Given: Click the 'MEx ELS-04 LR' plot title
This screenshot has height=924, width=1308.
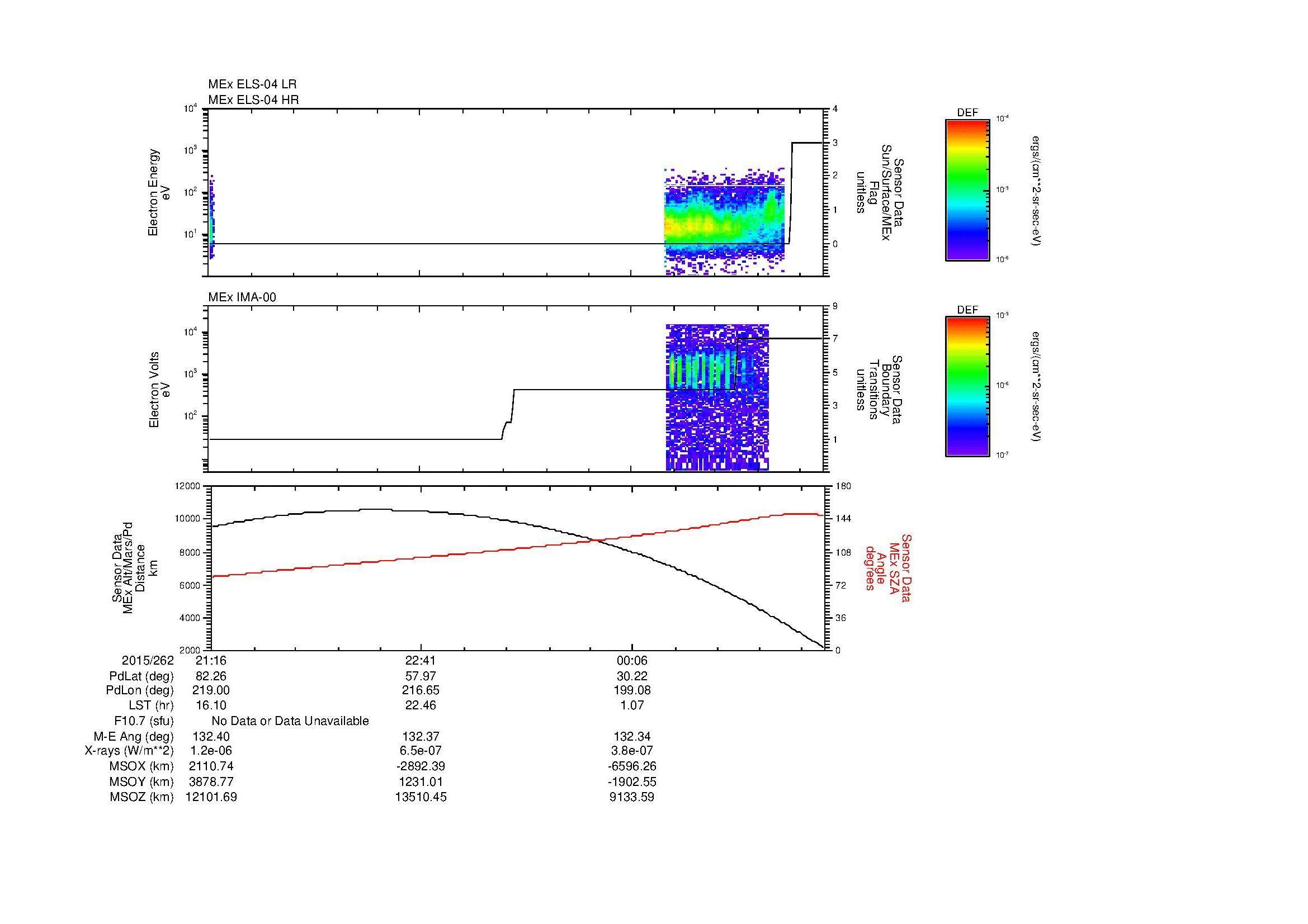Looking at the screenshot, I should pyautogui.click(x=252, y=84).
